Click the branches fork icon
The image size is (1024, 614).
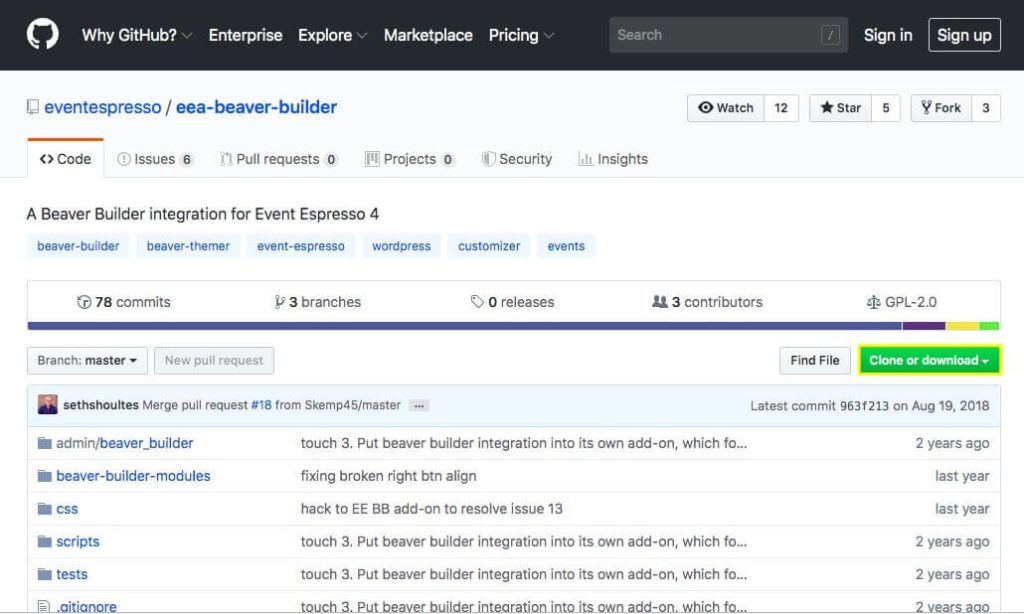(x=280, y=302)
